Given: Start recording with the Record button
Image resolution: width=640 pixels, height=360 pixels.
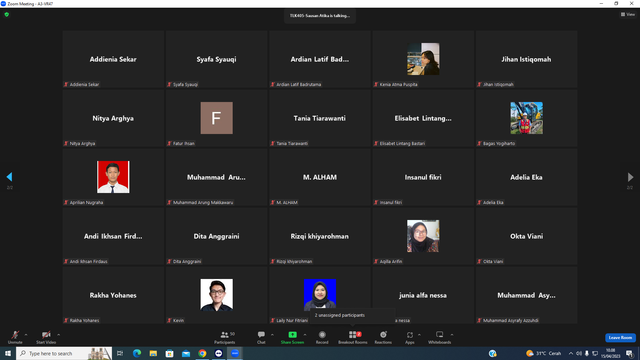Looking at the screenshot, I should click(322, 337).
